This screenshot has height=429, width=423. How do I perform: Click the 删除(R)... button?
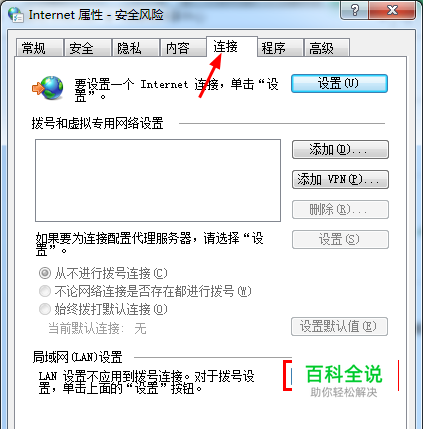click(x=340, y=209)
